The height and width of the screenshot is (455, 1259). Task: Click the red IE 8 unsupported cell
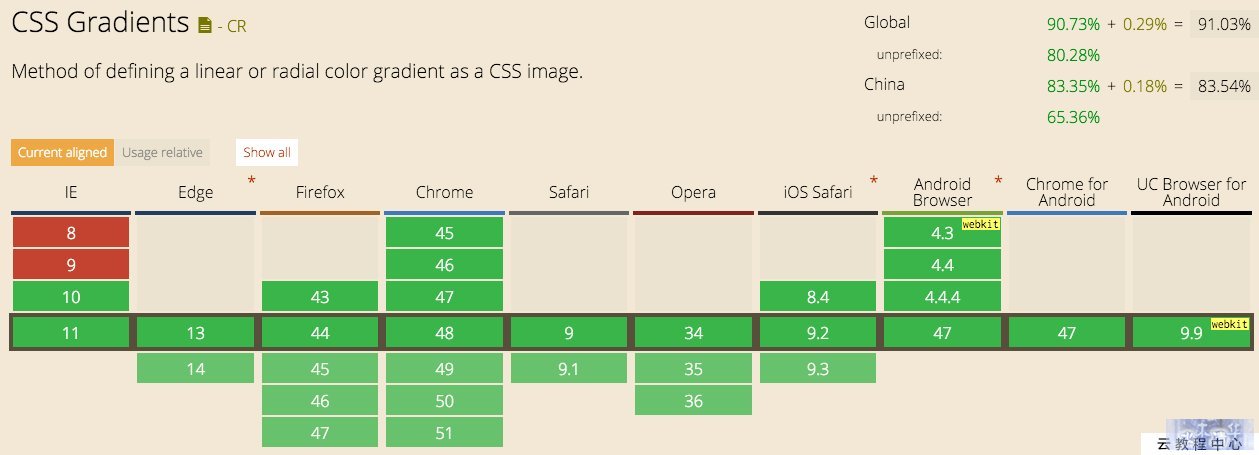click(70, 233)
